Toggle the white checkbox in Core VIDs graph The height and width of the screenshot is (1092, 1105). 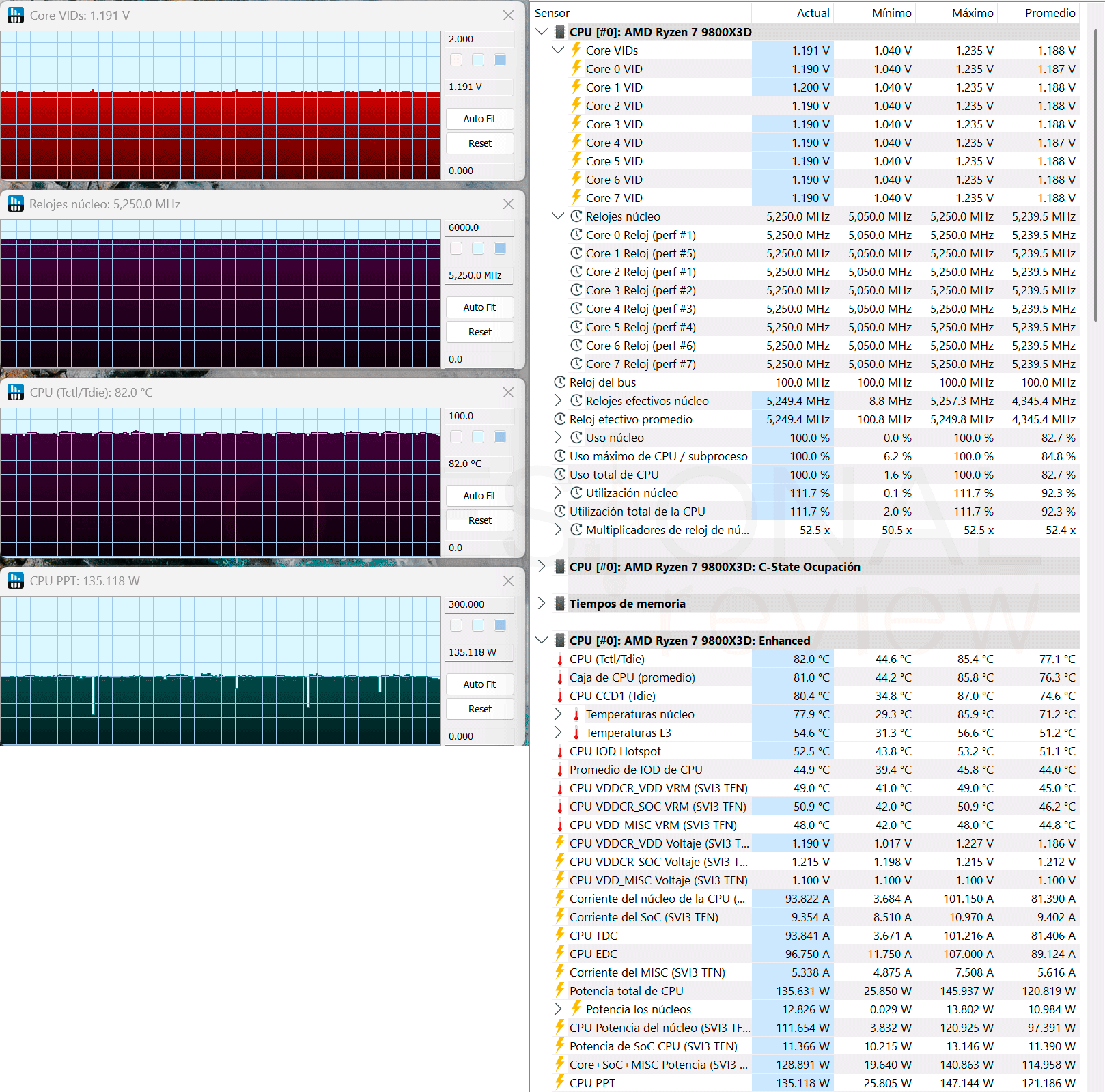[x=456, y=60]
